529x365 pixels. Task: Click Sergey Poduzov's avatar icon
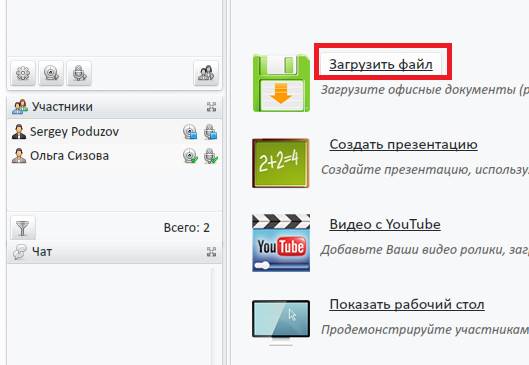(x=19, y=132)
